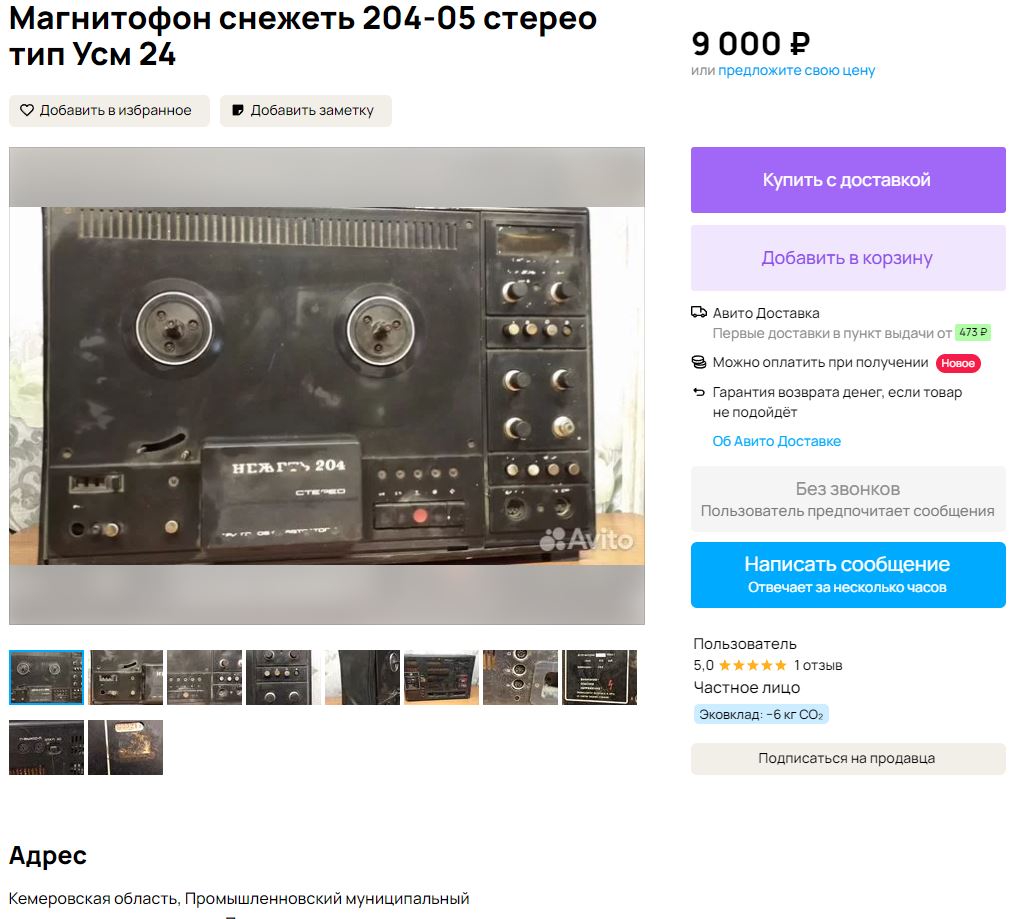Screen dimensions: 1012x919
Task: Subscribe via Подписаться на продавца
Action: pos(848,758)
